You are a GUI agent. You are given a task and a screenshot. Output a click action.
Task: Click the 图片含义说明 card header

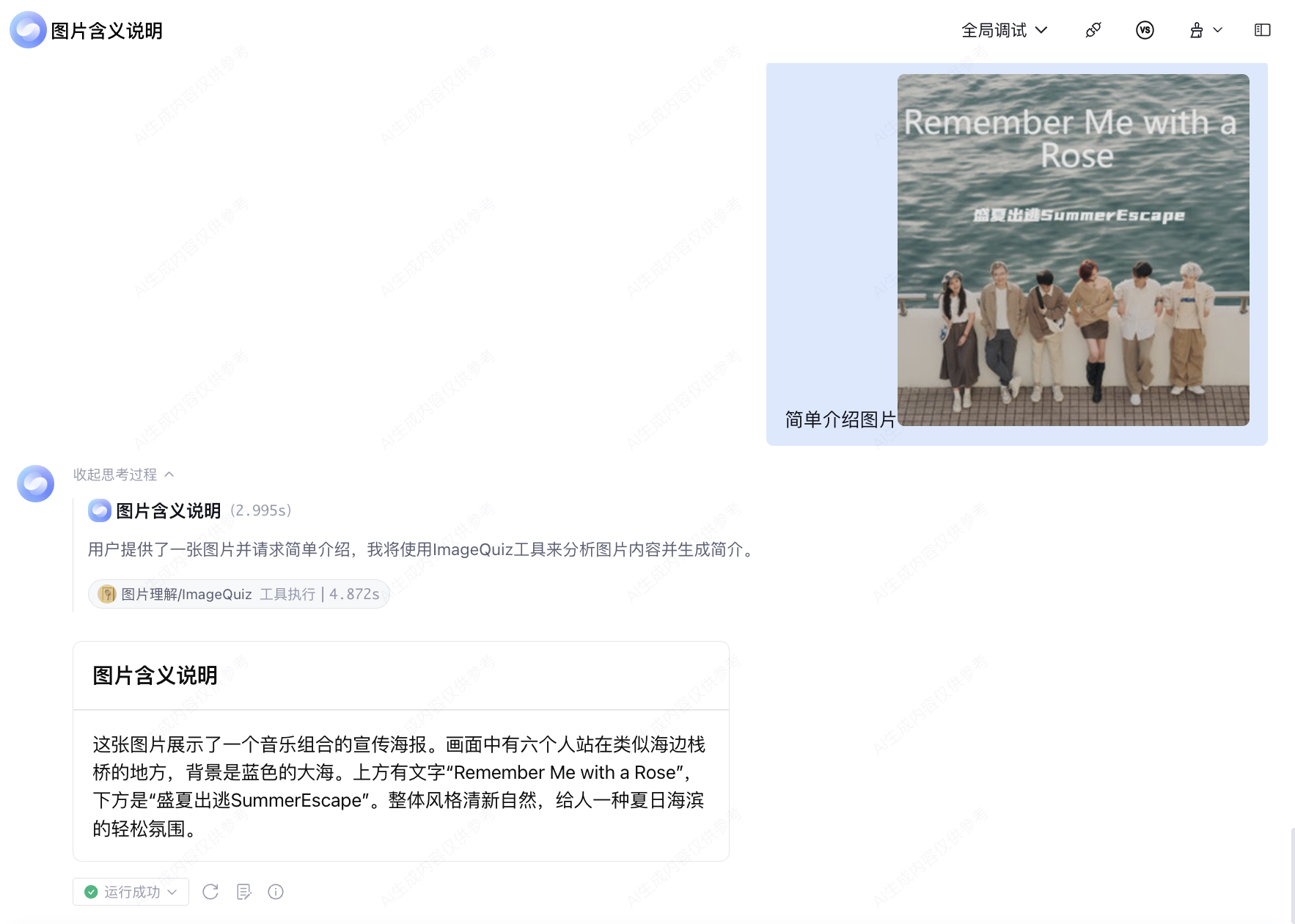click(x=401, y=675)
